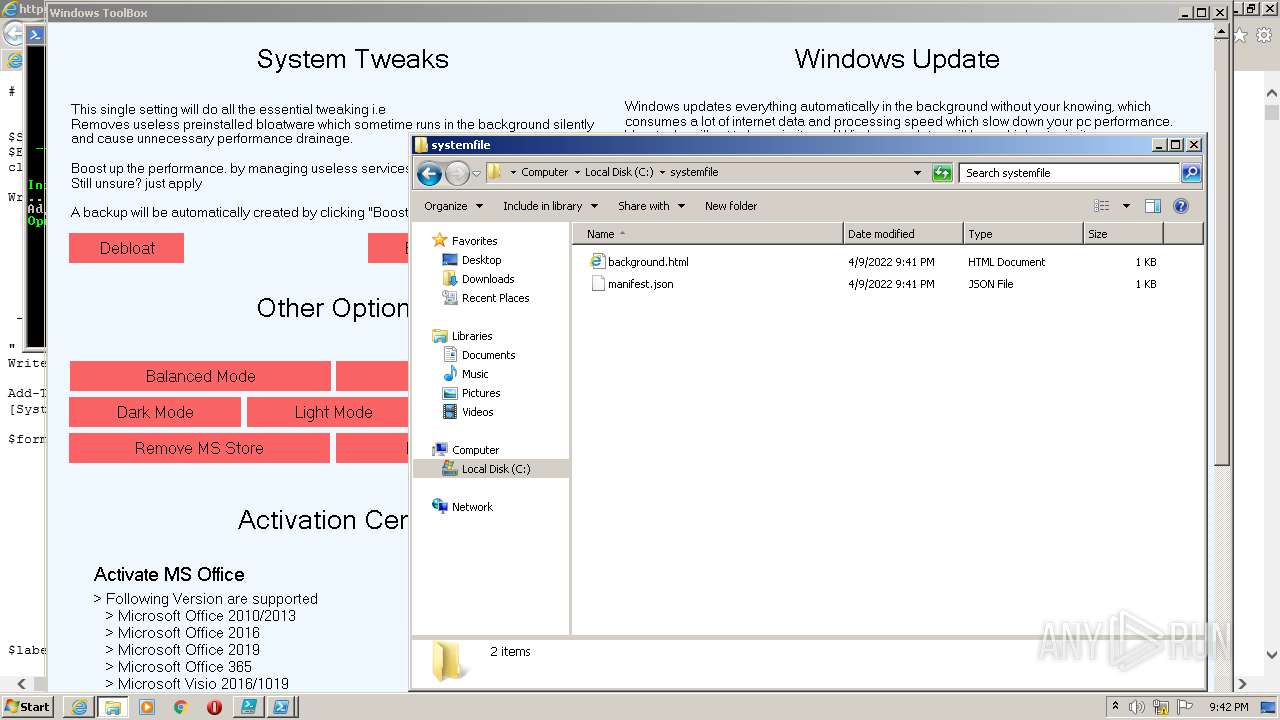Click the Search systemfile field
This screenshot has height=720, width=1280.
coord(1069,173)
